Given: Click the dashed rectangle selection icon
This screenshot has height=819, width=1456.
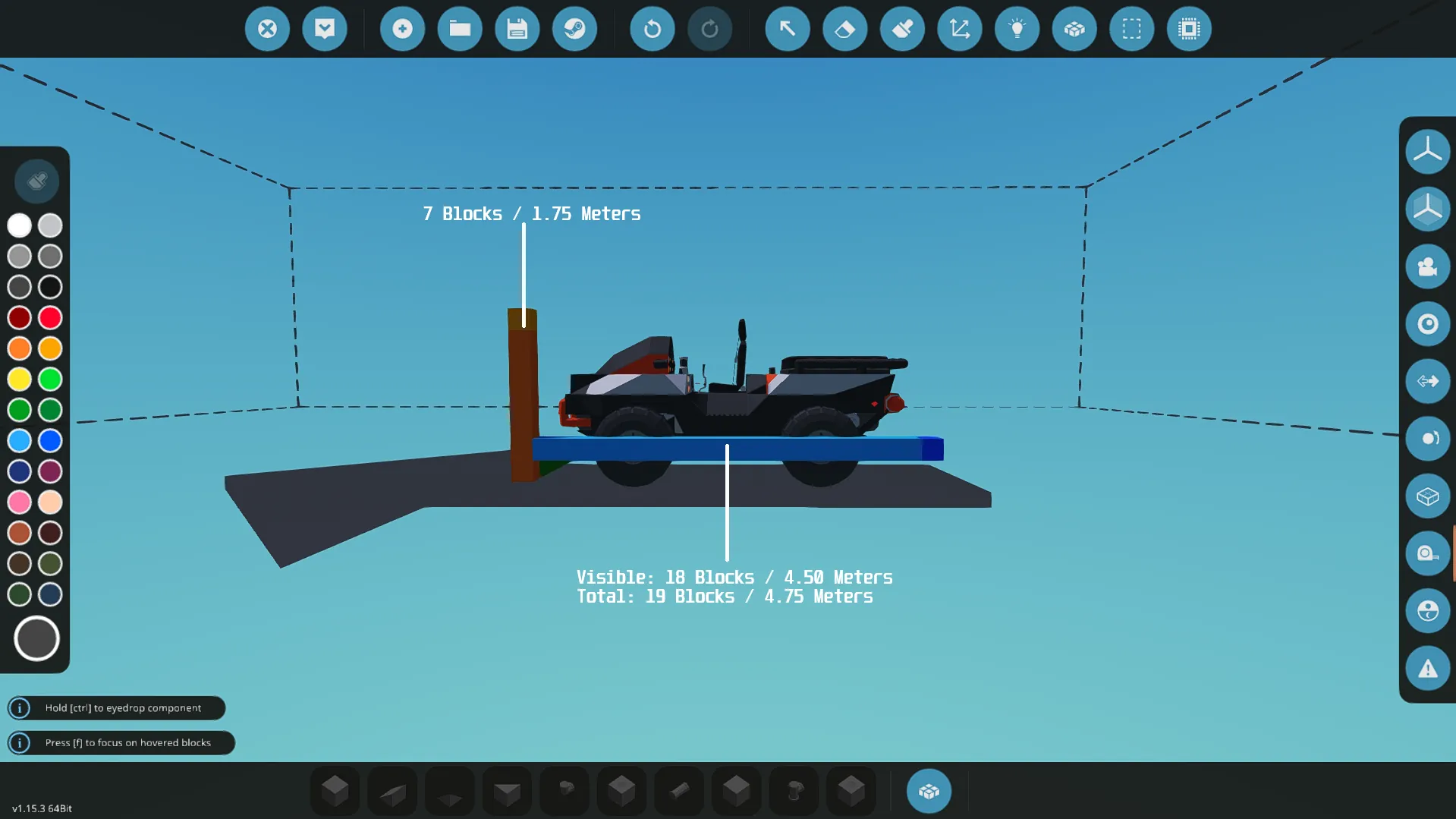Looking at the screenshot, I should pyautogui.click(x=1131, y=29).
